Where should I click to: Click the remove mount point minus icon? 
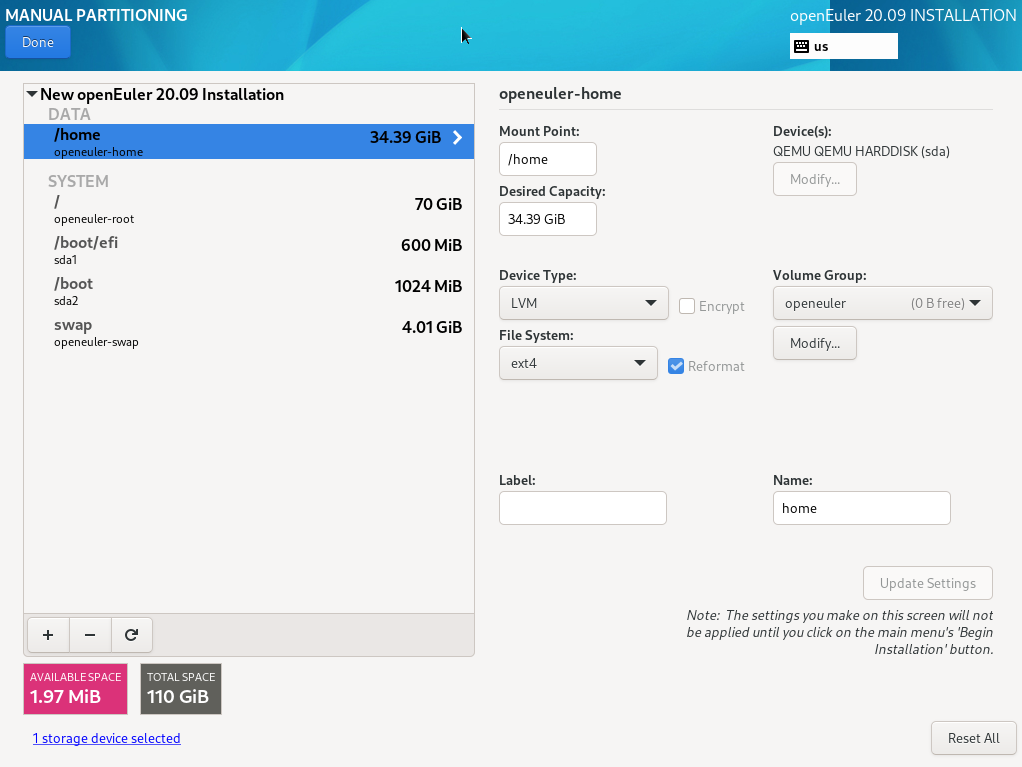point(90,634)
